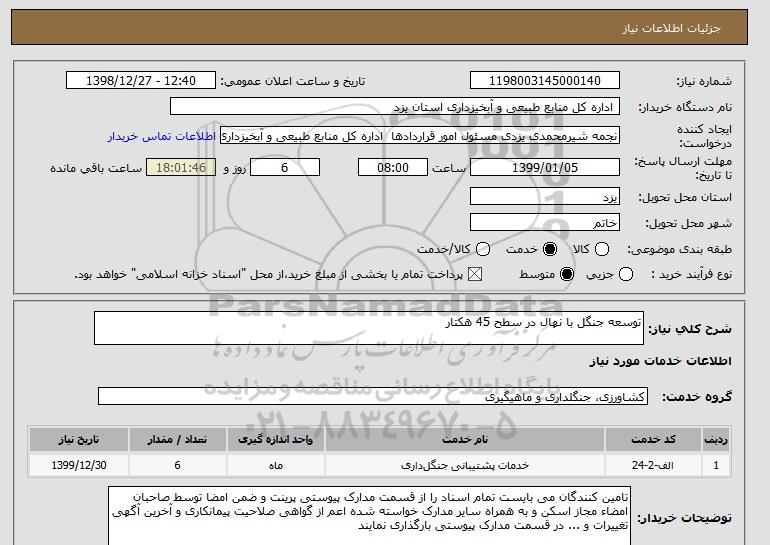Click the remaining days field showing 6
The image size is (770, 545).
tap(285, 167)
